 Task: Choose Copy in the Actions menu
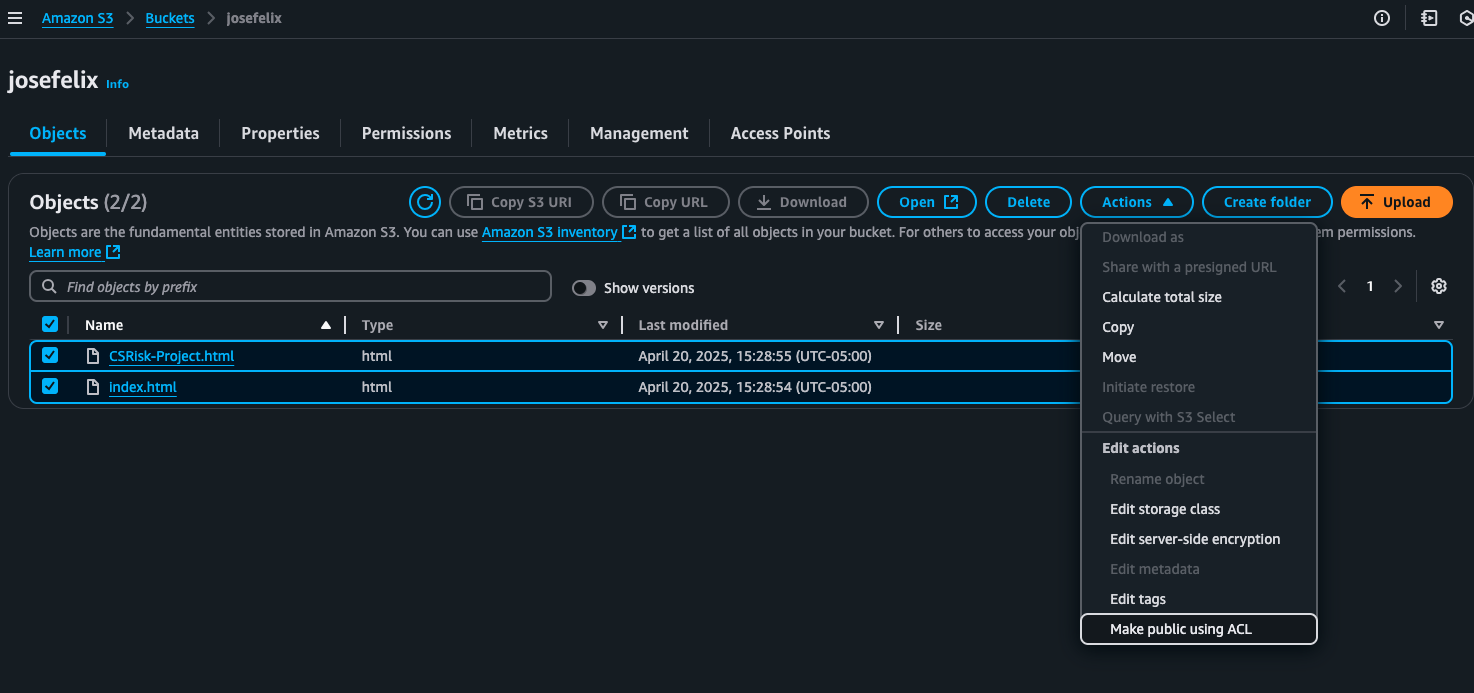point(1199,327)
